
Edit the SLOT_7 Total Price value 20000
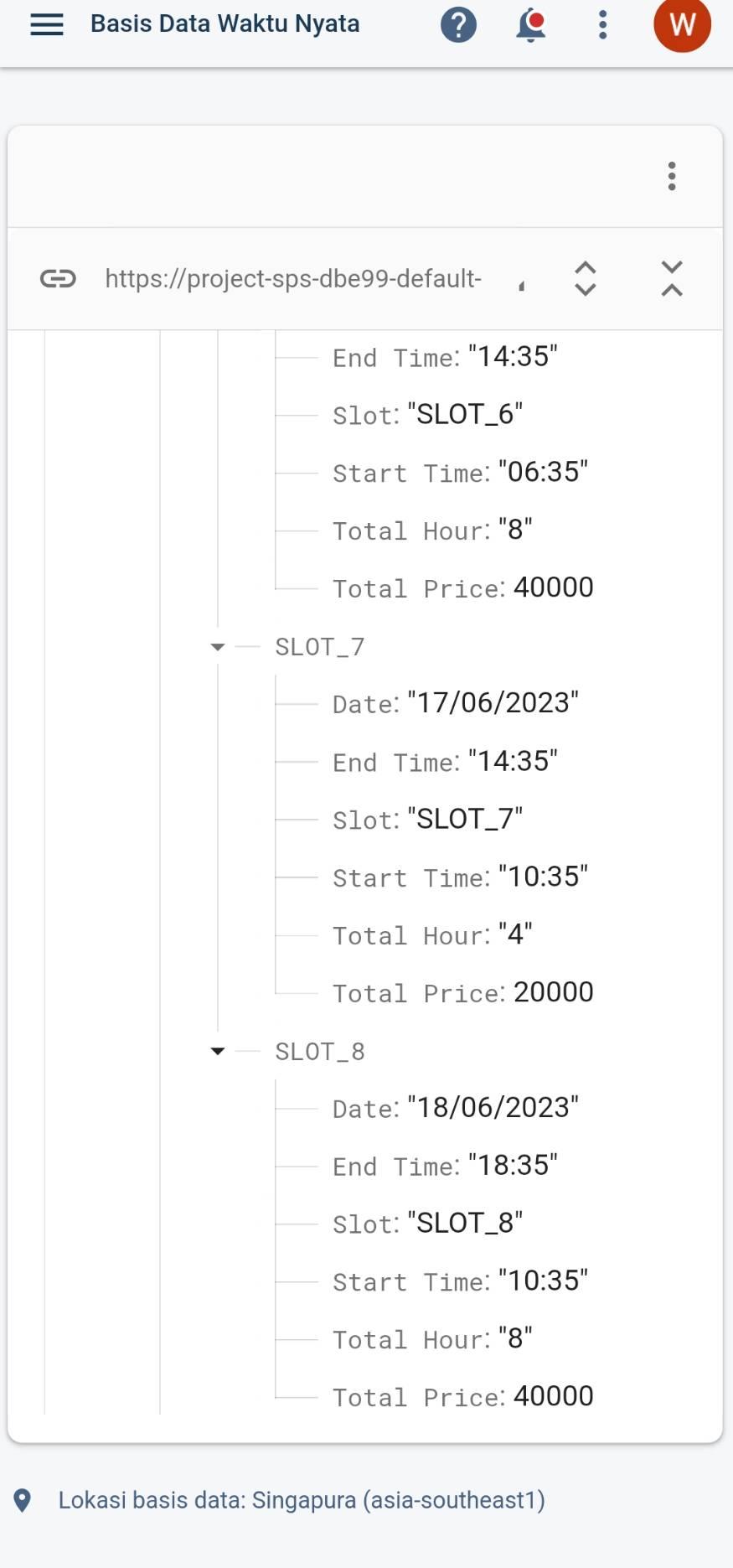553,992
